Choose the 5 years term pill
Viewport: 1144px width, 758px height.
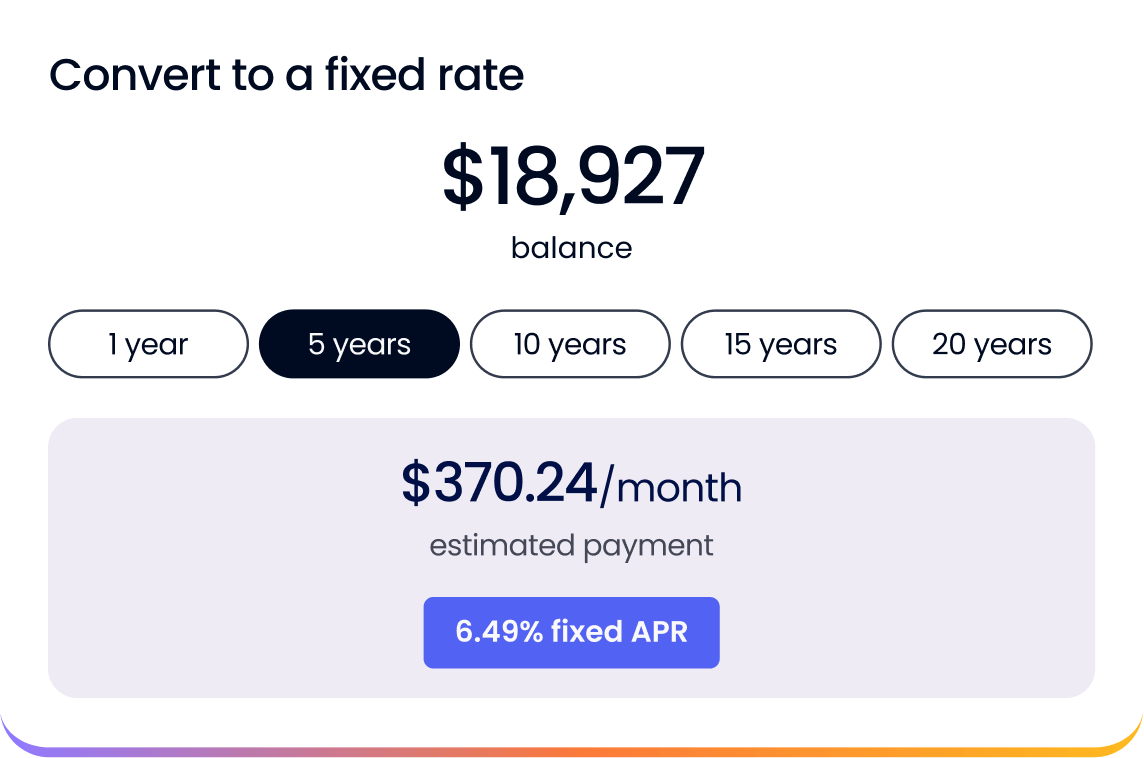pos(359,344)
